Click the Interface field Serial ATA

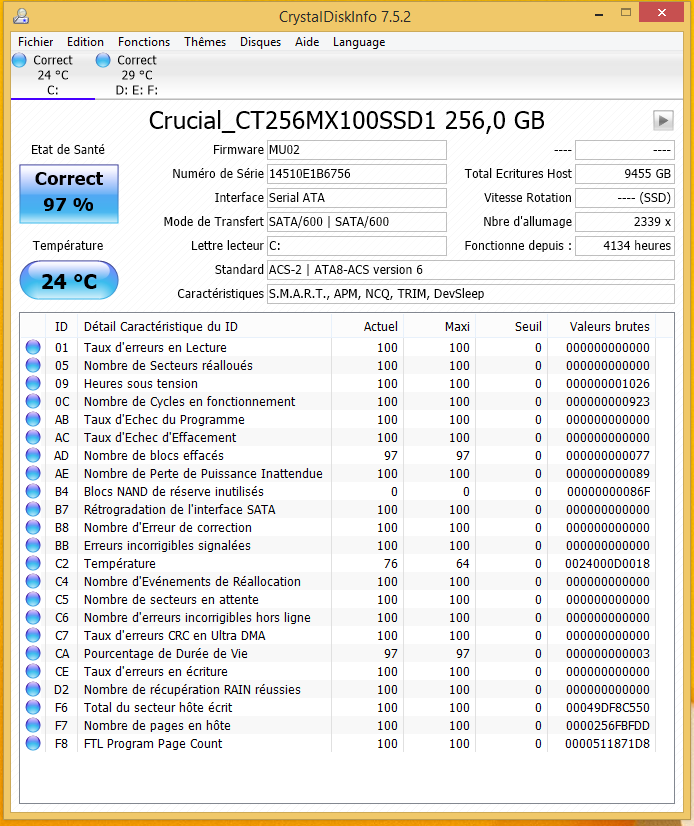[x=357, y=198]
